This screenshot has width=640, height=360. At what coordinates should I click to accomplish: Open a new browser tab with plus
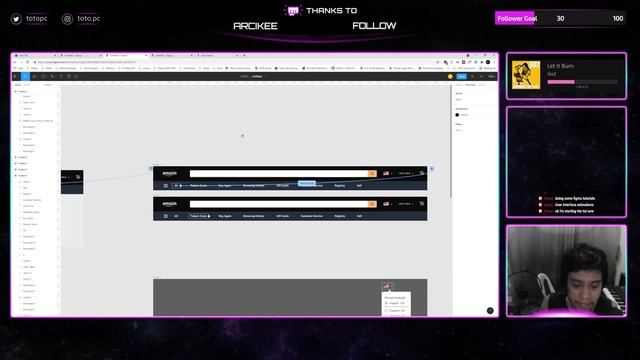point(244,55)
